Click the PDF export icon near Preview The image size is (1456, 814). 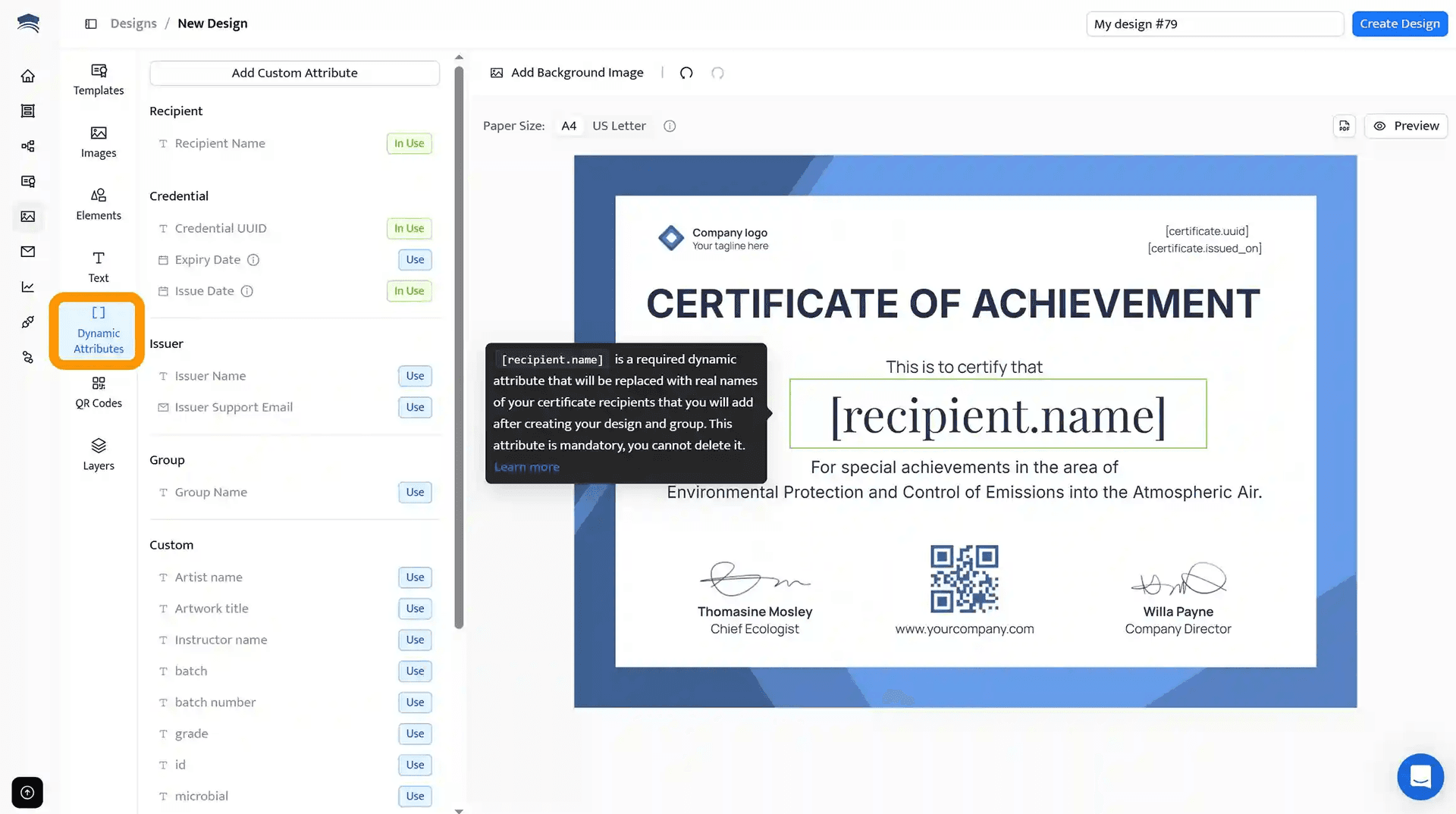pyautogui.click(x=1344, y=126)
